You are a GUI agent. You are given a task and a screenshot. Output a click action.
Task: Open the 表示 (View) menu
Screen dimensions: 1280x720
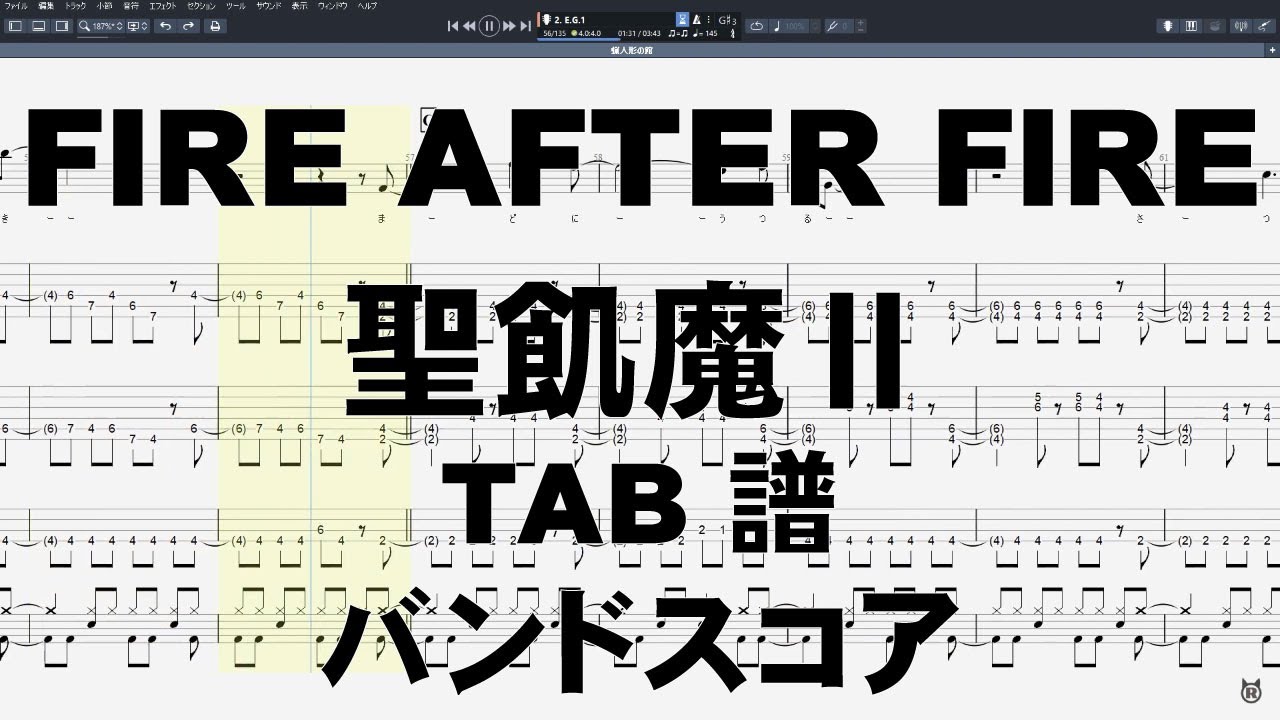pos(299,6)
